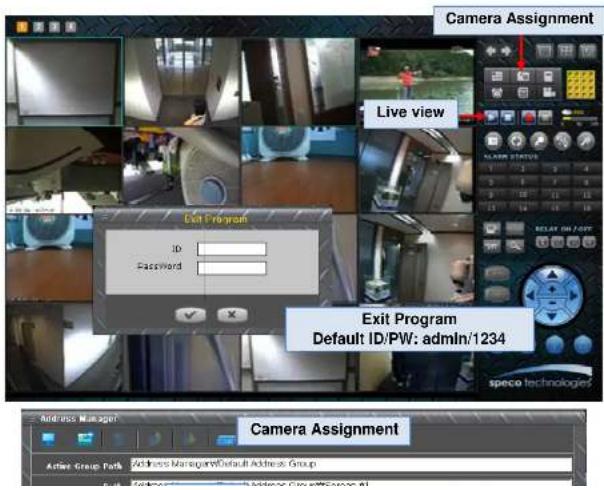Pan camera left with PTZ left arrow
The image size is (604, 490).
tap(531, 296)
